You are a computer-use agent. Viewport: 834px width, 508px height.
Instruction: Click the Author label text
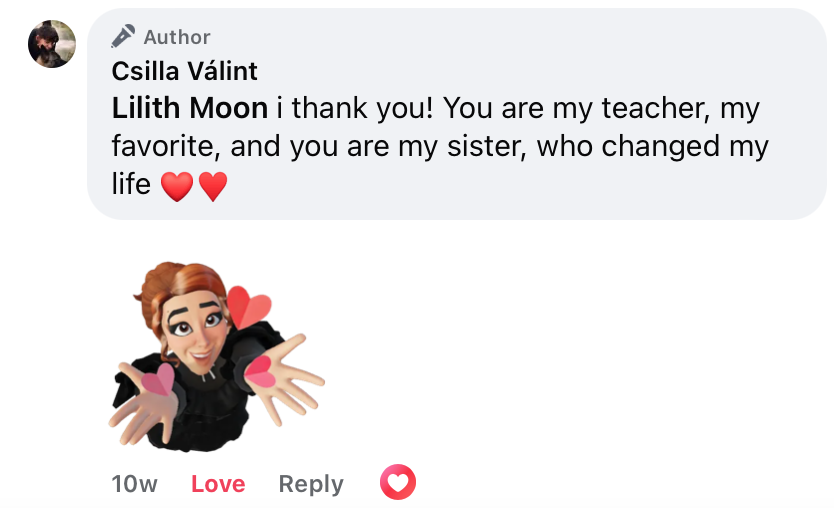(x=177, y=37)
